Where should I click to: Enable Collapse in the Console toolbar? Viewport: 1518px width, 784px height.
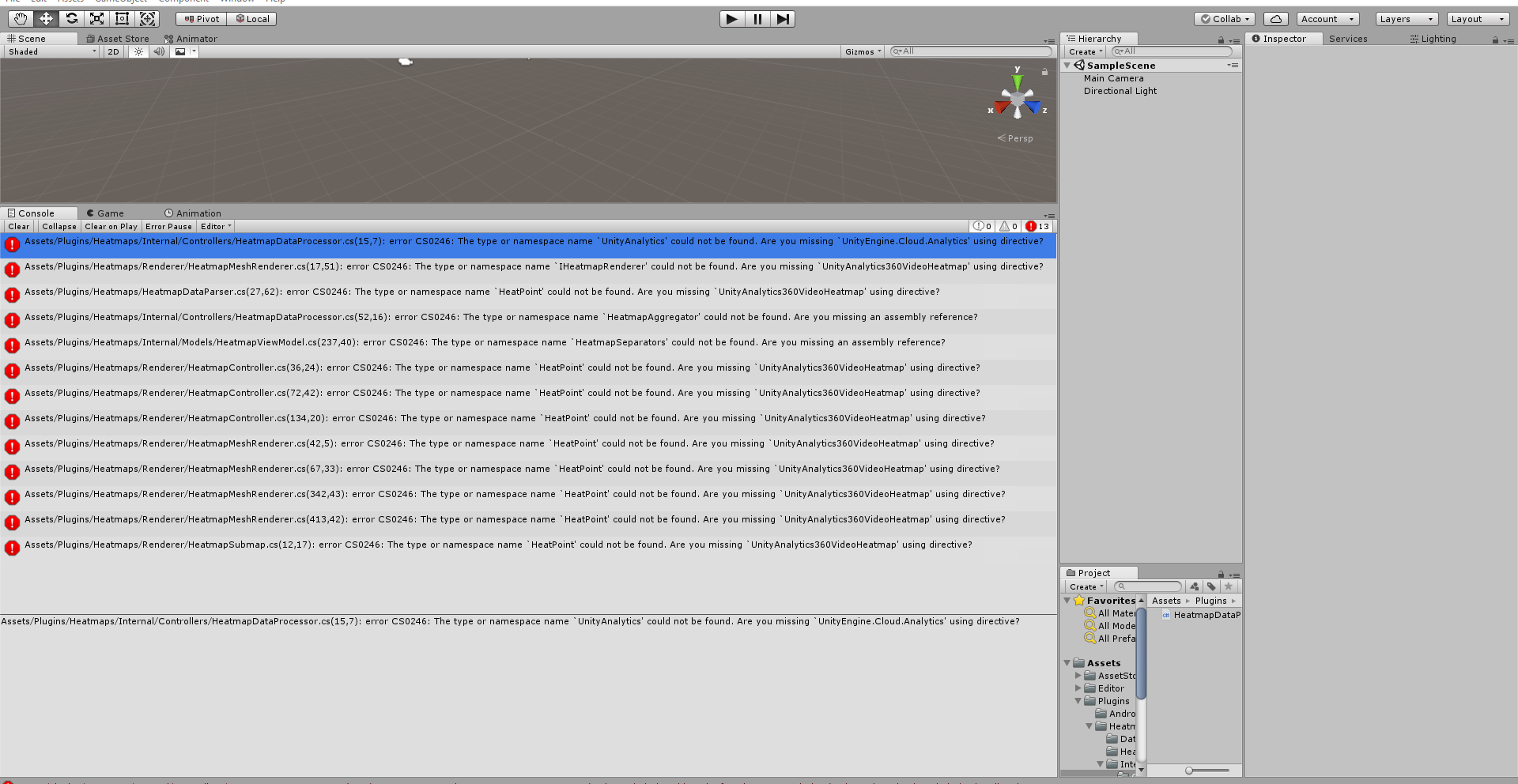click(59, 226)
